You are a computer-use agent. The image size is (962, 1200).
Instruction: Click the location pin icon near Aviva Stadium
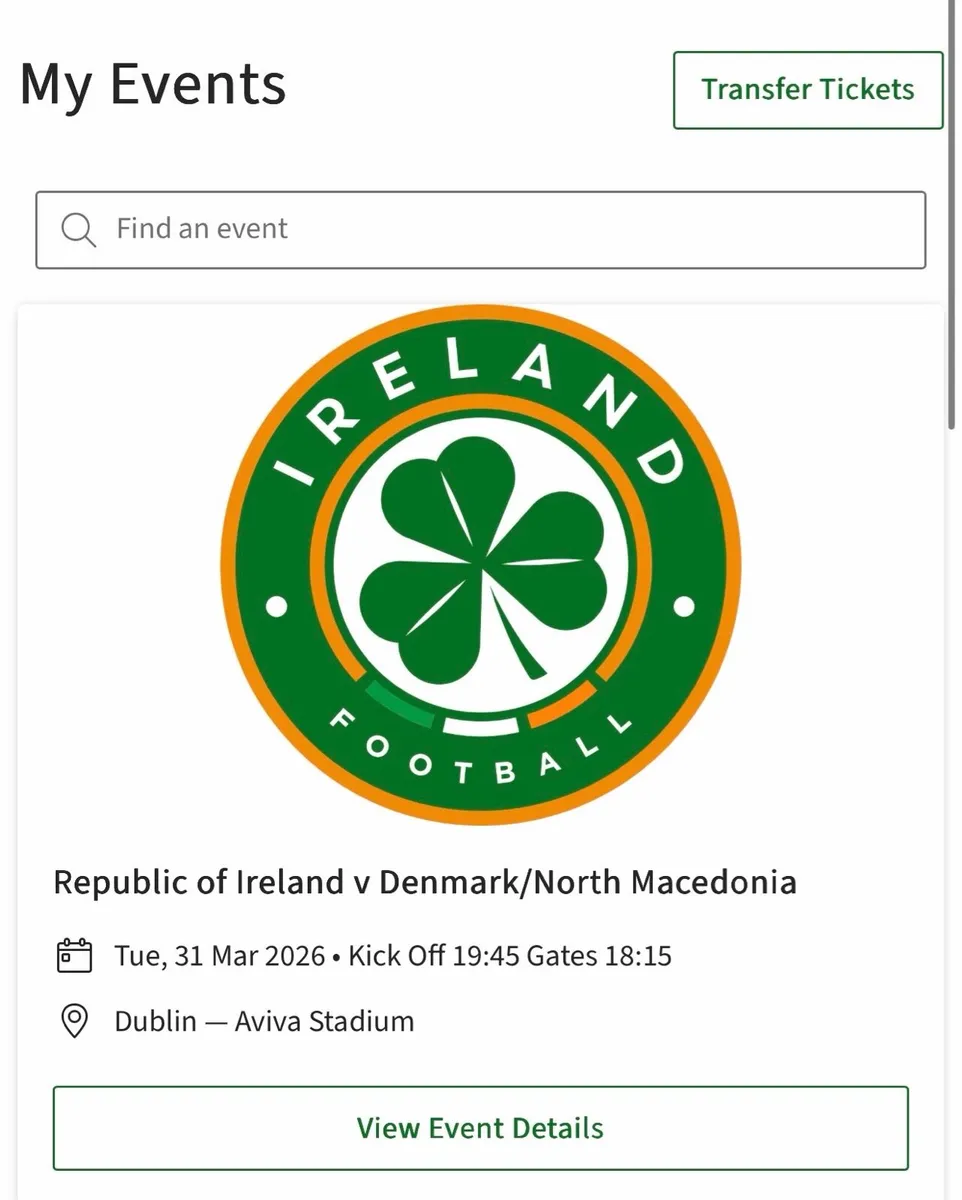[x=73, y=1021]
